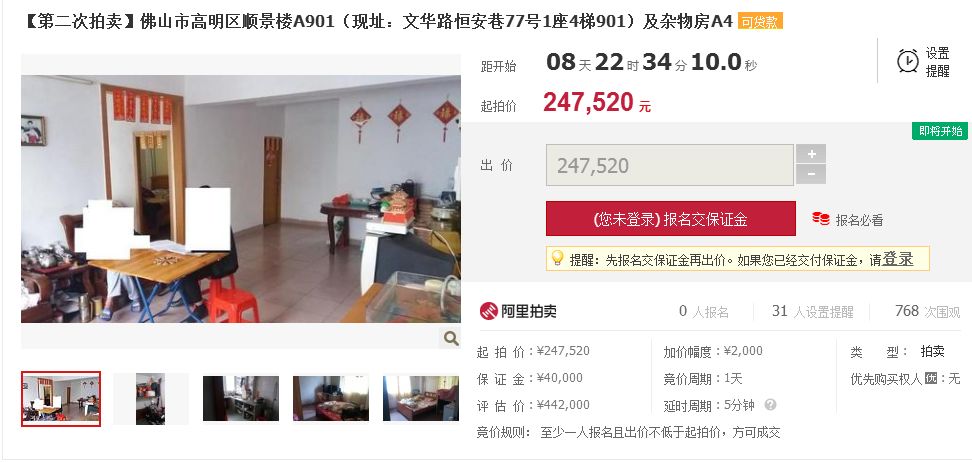The image size is (972, 462).
Task: Select the fifth bed frame thumbnail
Action: [421, 399]
